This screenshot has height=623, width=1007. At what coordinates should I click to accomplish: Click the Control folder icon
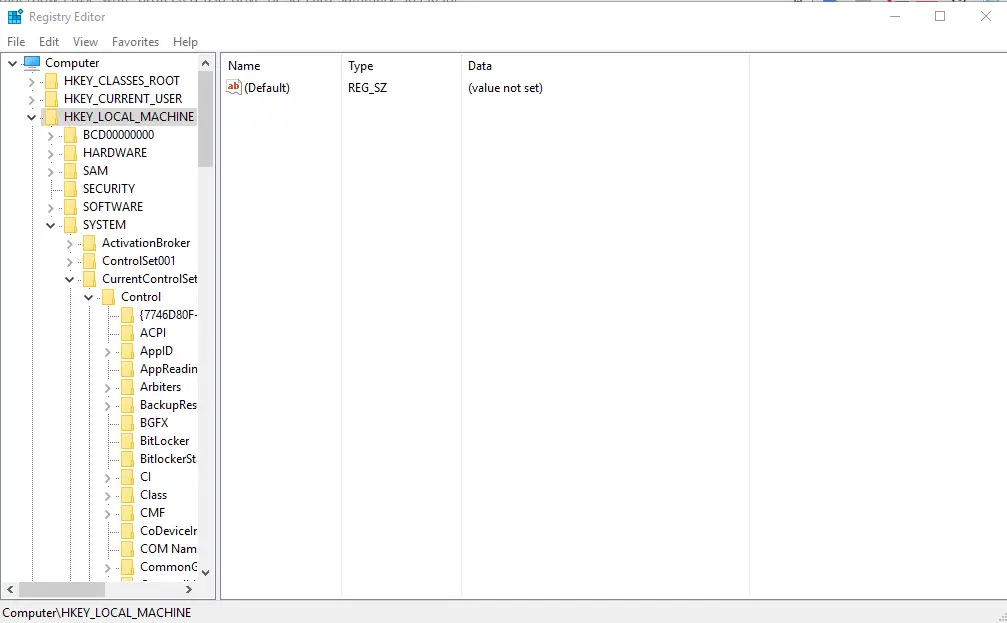pos(109,297)
